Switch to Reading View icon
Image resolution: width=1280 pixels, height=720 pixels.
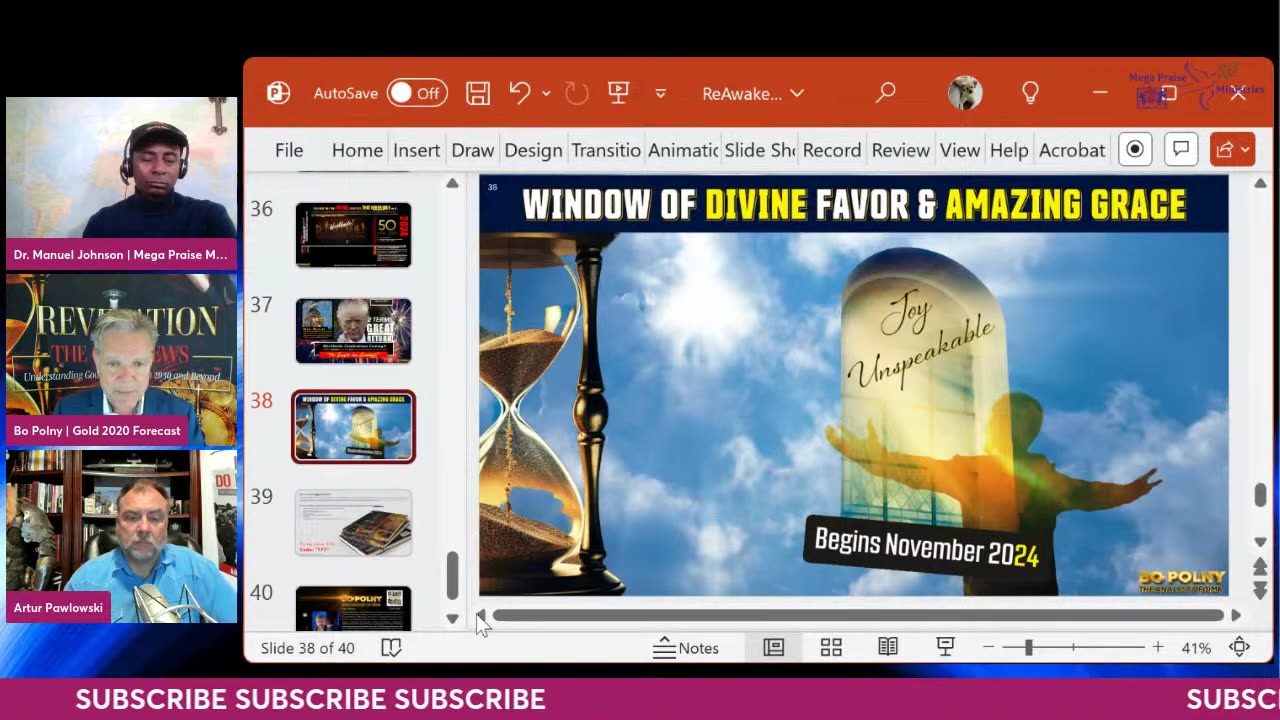(x=888, y=648)
